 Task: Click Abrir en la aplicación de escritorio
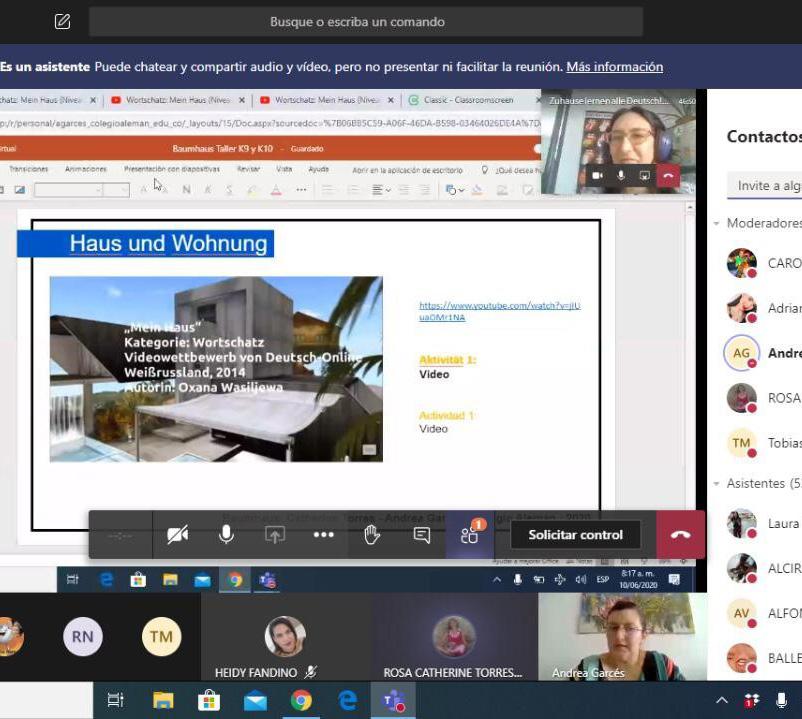pos(407,170)
